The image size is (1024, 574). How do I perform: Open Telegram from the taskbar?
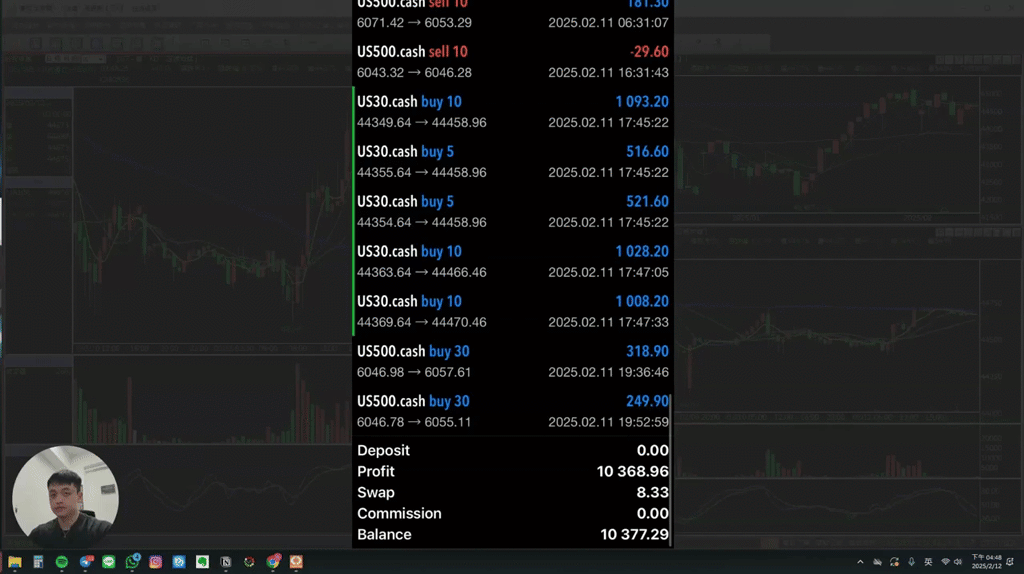pyautogui.click(x=86, y=562)
